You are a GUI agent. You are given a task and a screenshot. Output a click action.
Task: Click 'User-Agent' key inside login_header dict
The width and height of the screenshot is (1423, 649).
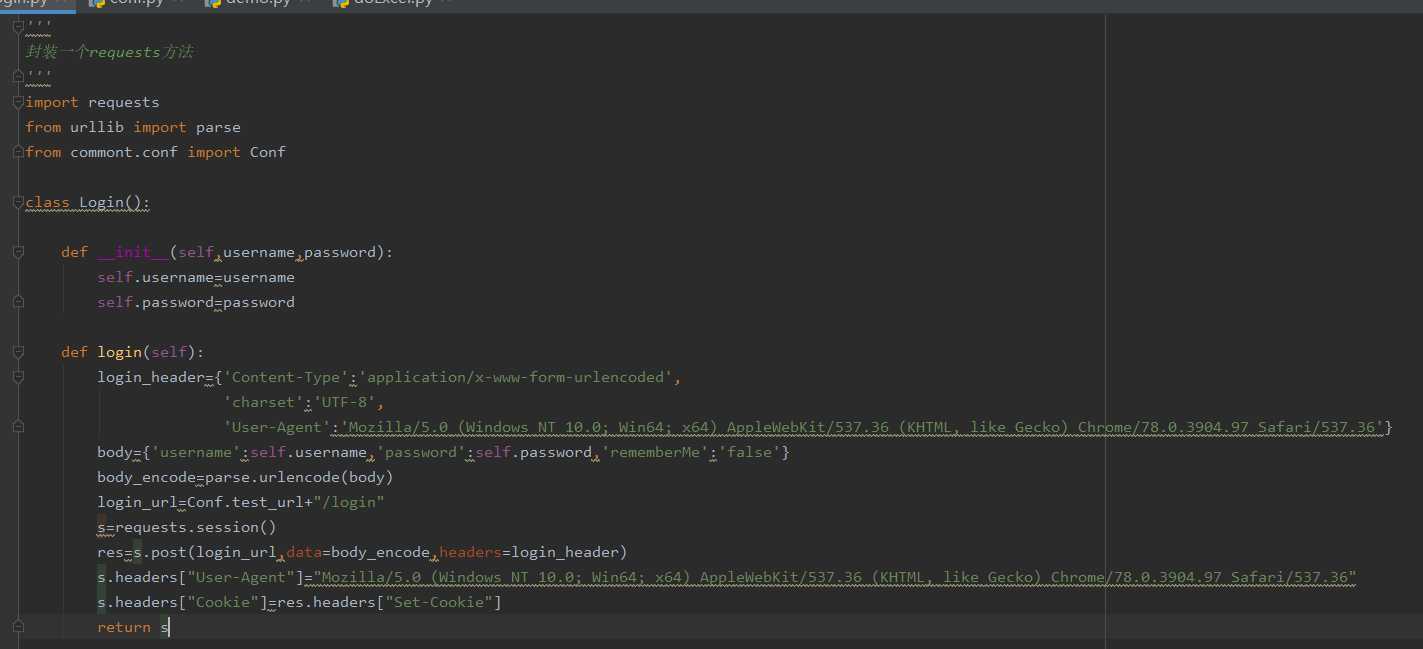pyautogui.click(x=277, y=427)
